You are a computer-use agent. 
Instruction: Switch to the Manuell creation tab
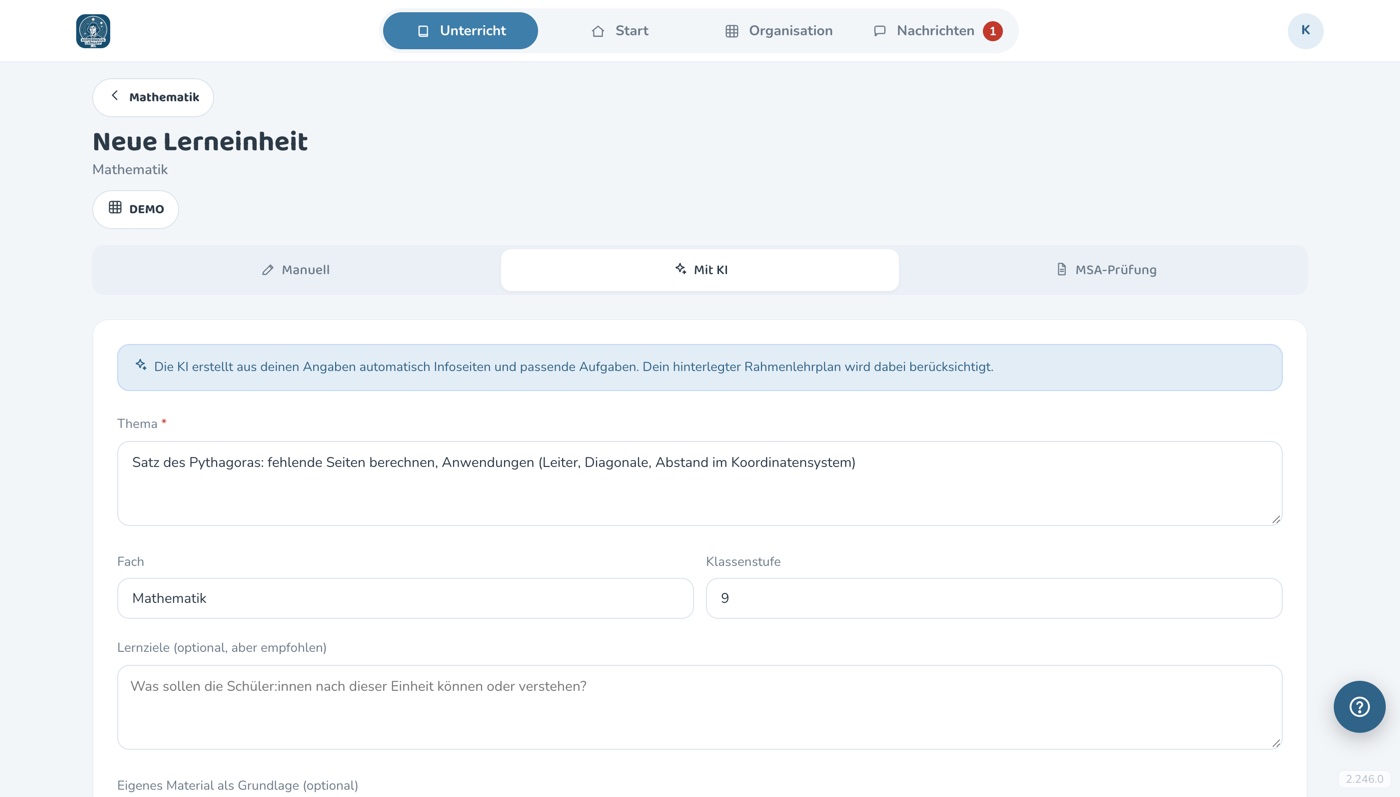(296, 270)
